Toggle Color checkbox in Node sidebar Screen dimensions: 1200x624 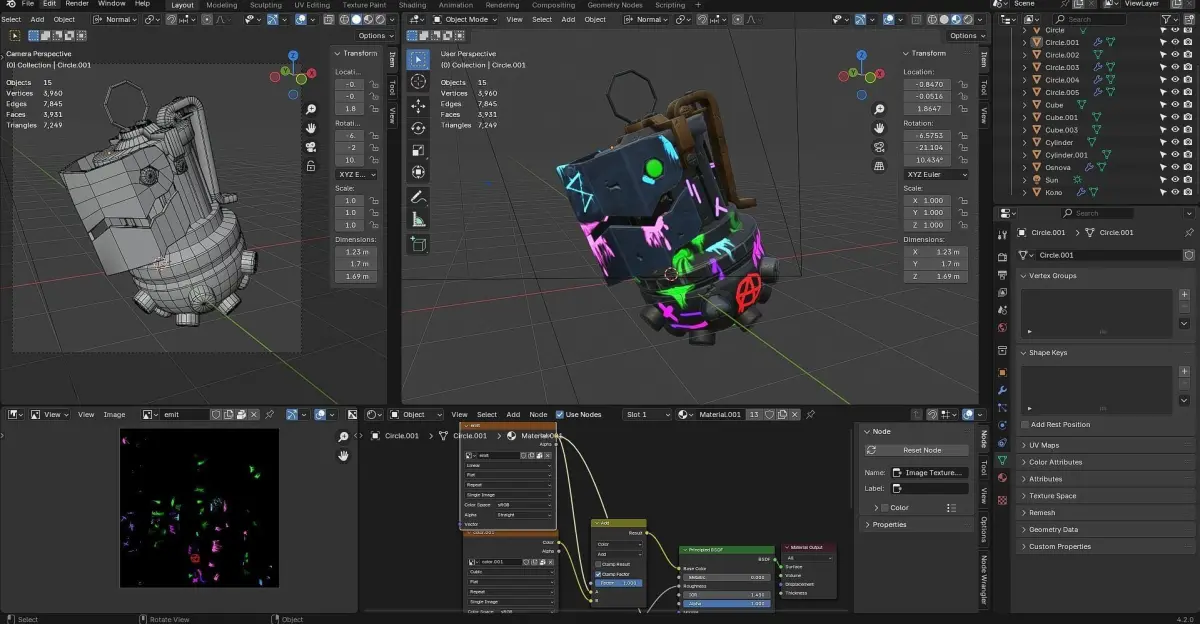[884, 508]
